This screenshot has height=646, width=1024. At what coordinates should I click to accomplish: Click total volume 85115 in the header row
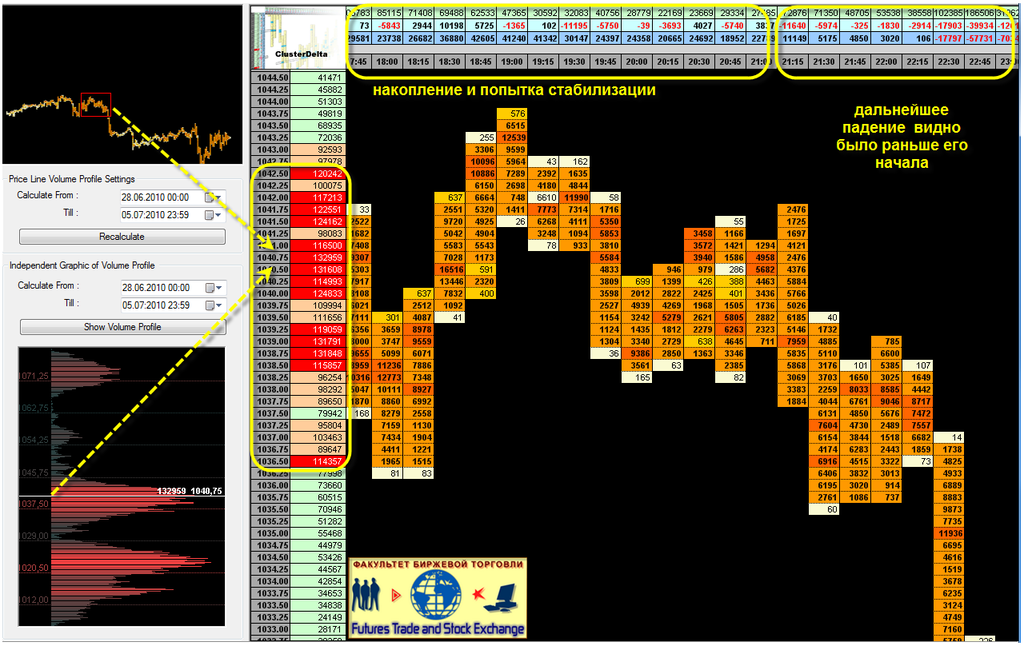tap(387, 13)
